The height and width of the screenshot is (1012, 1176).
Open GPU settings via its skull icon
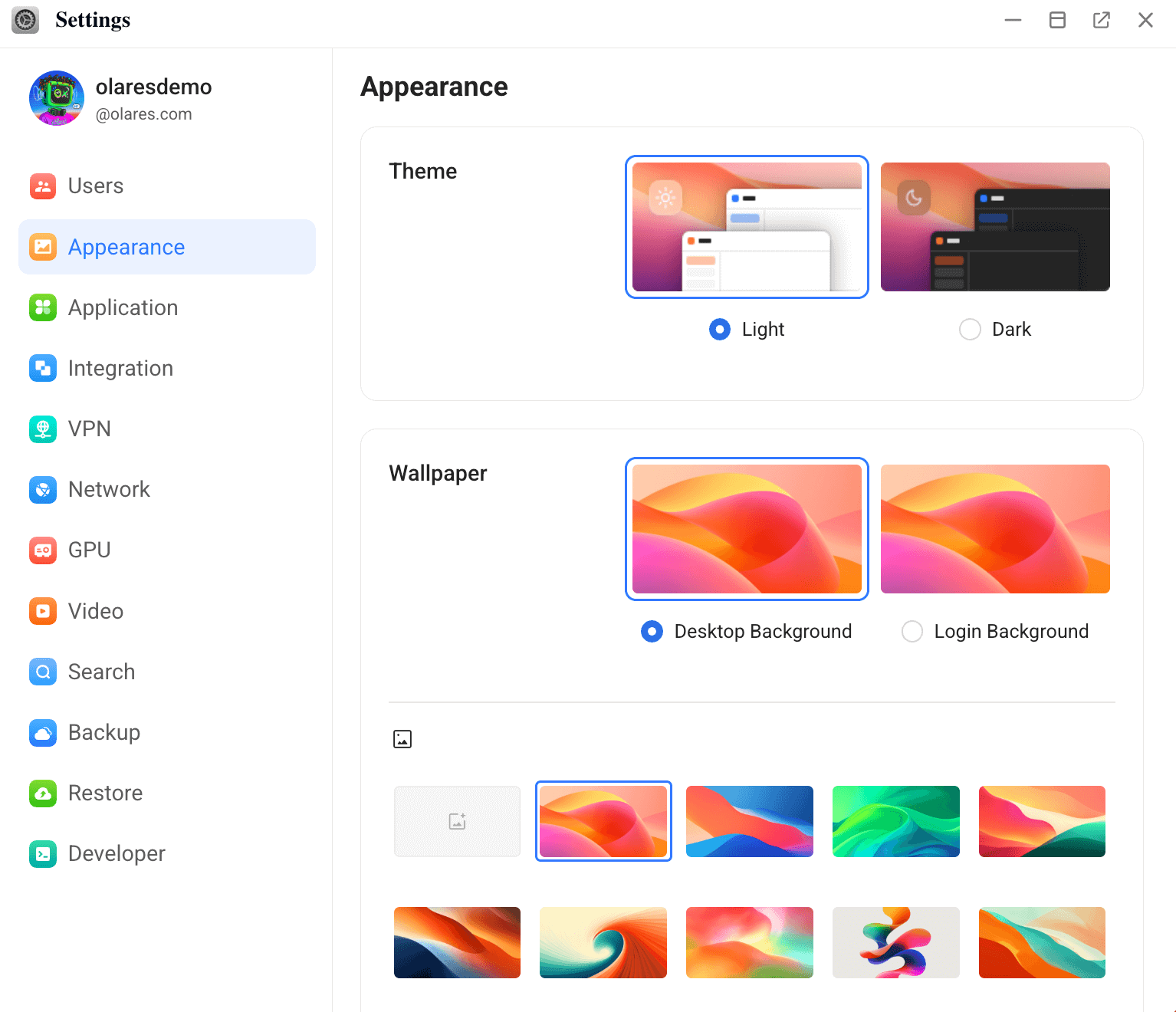pyautogui.click(x=43, y=550)
